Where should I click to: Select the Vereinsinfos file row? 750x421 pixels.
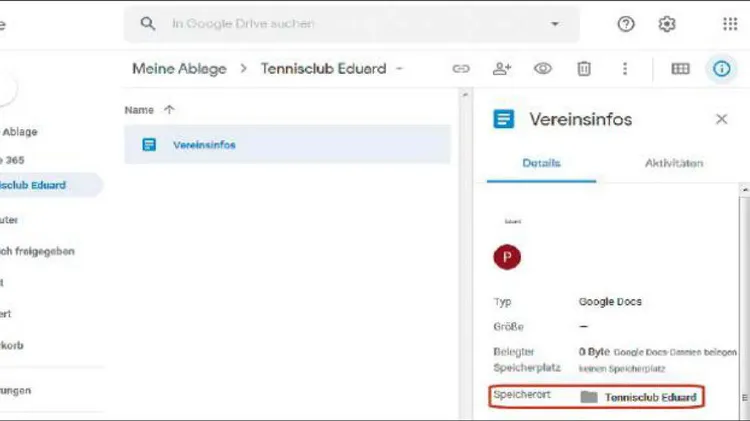[287, 144]
